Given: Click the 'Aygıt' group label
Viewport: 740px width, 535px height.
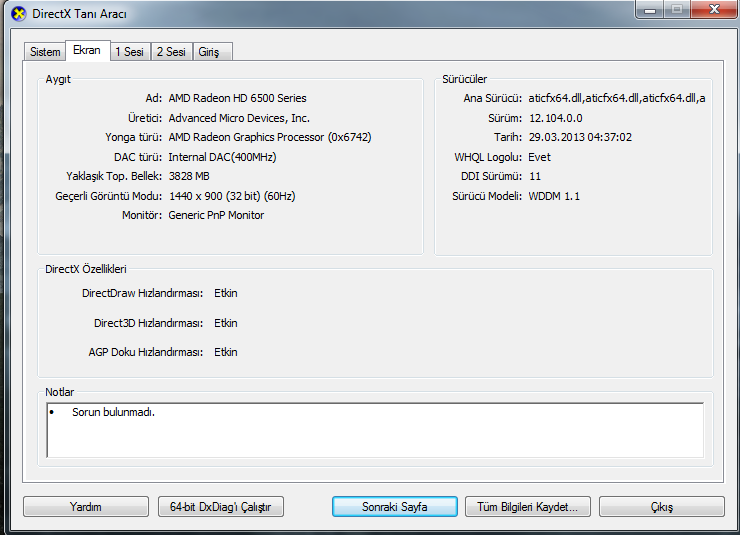Looking at the screenshot, I should [x=58, y=79].
